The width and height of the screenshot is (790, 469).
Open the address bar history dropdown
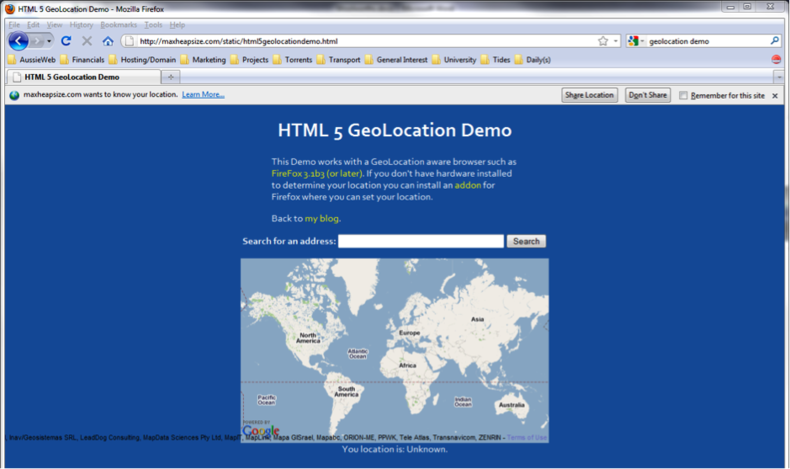(616, 41)
